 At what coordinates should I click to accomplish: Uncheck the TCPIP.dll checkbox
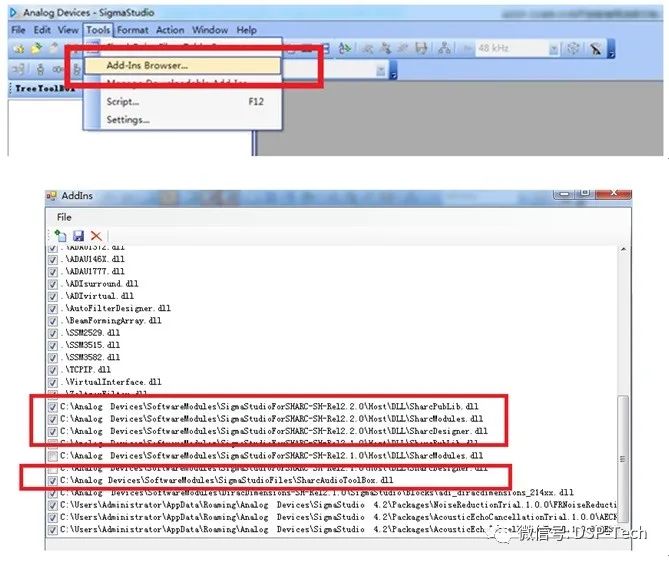pos(53,371)
